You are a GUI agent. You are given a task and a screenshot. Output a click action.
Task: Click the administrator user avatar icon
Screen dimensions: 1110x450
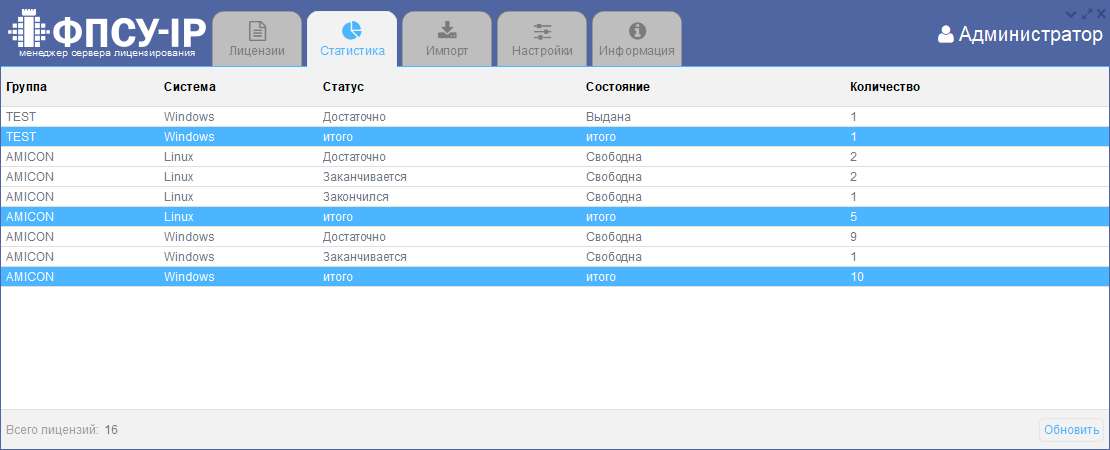pyautogui.click(x=946, y=35)
